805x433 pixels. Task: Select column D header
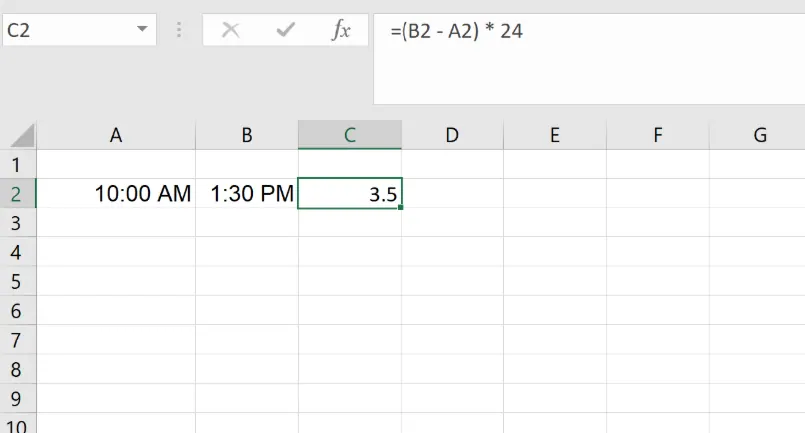pyautogui.click(x=452, y=135)
